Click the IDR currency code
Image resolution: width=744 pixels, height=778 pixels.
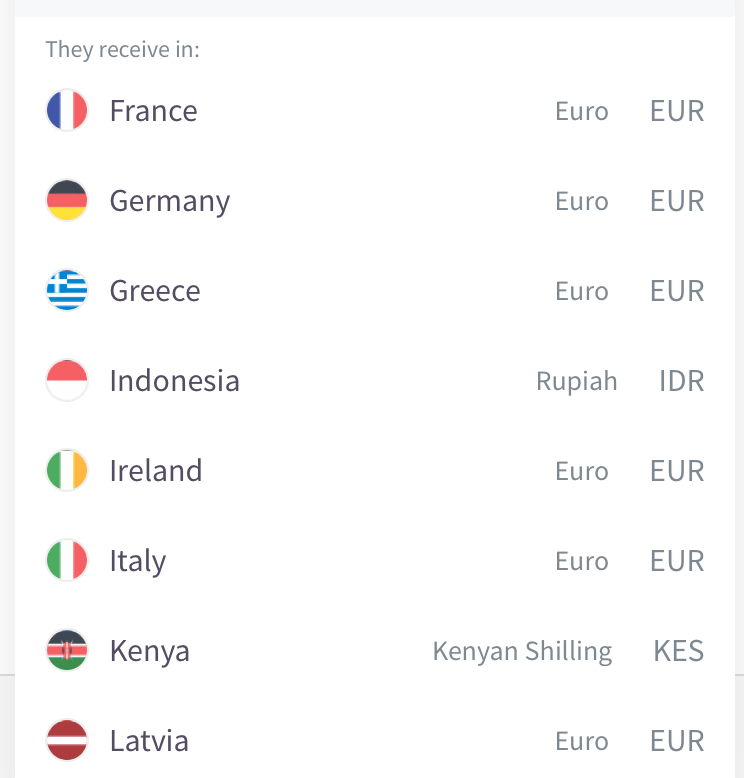[x=681, y=381]
